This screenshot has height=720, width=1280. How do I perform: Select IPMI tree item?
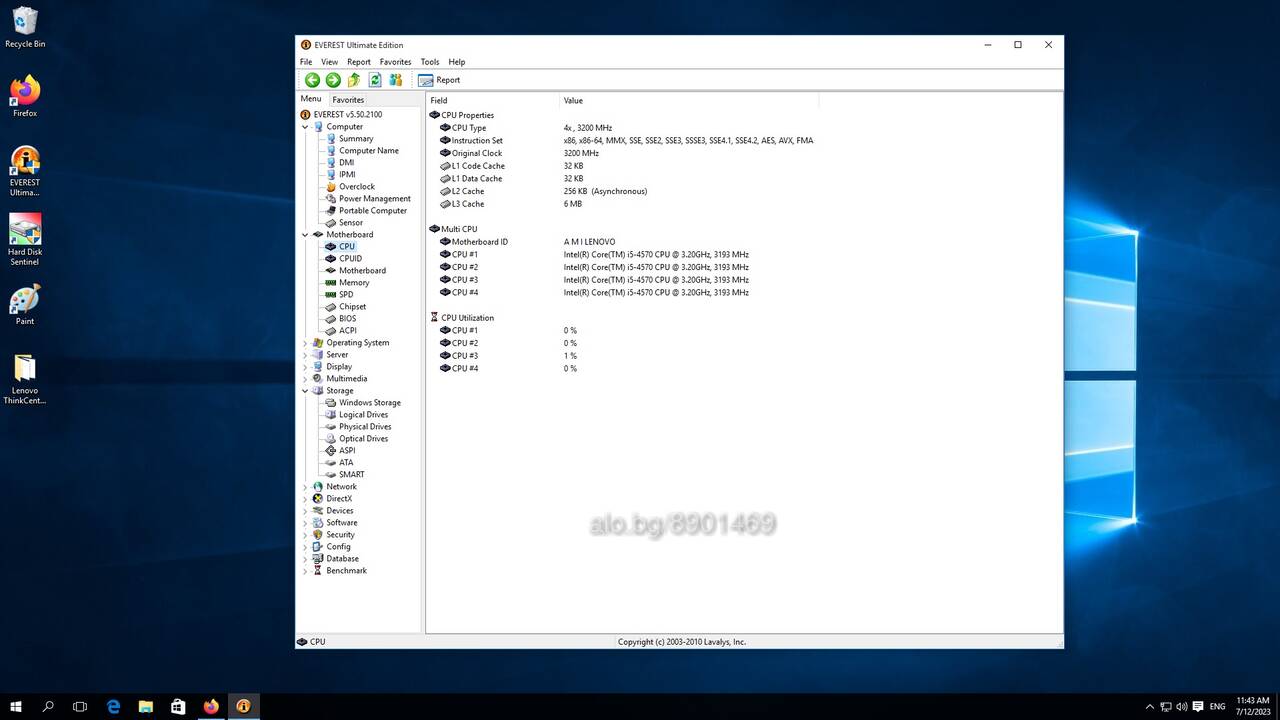pyautogui.click(x=347, y=175)
